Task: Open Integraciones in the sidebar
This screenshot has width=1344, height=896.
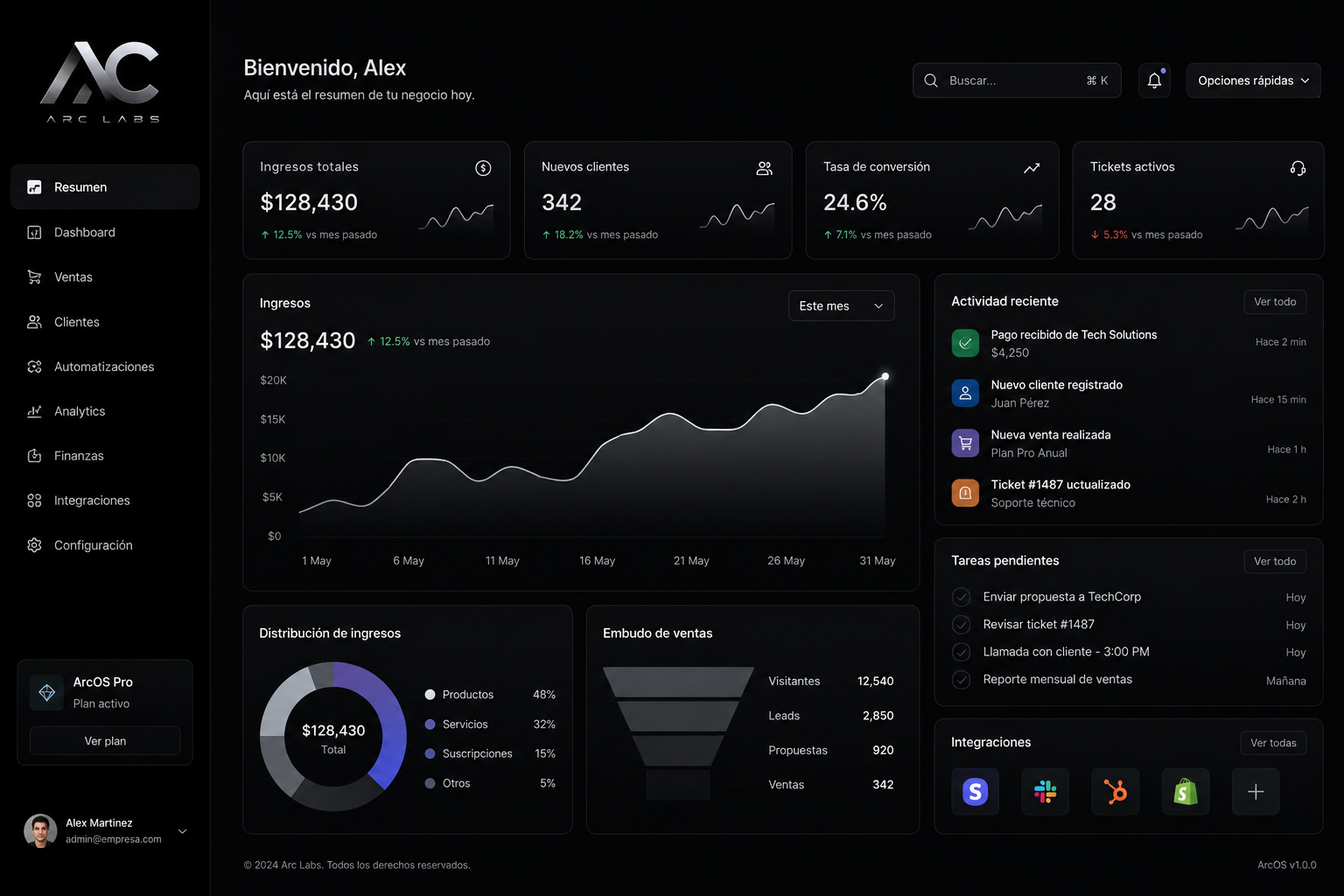Action: [105, 500]
